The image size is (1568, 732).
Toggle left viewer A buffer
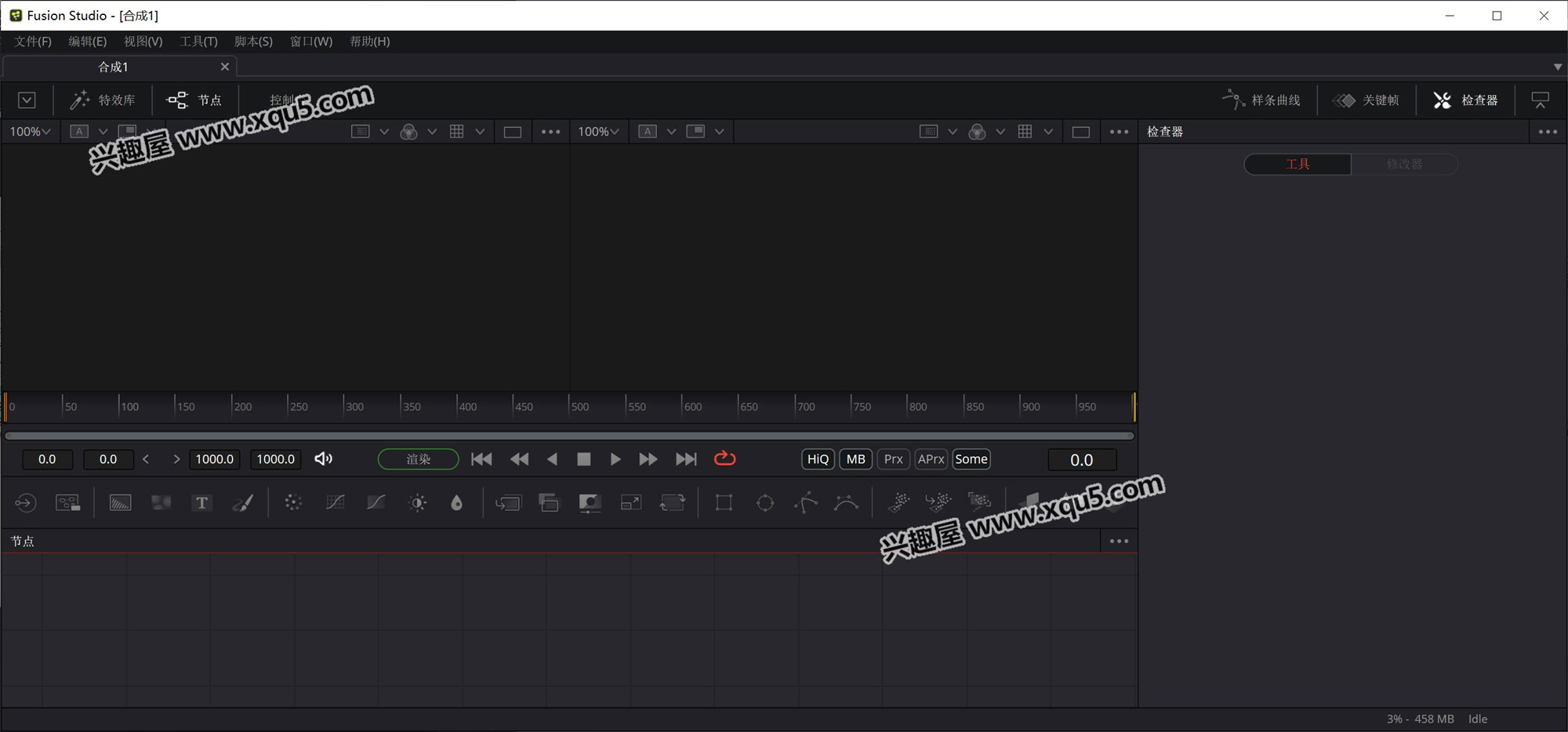click(x=79, y=132)
